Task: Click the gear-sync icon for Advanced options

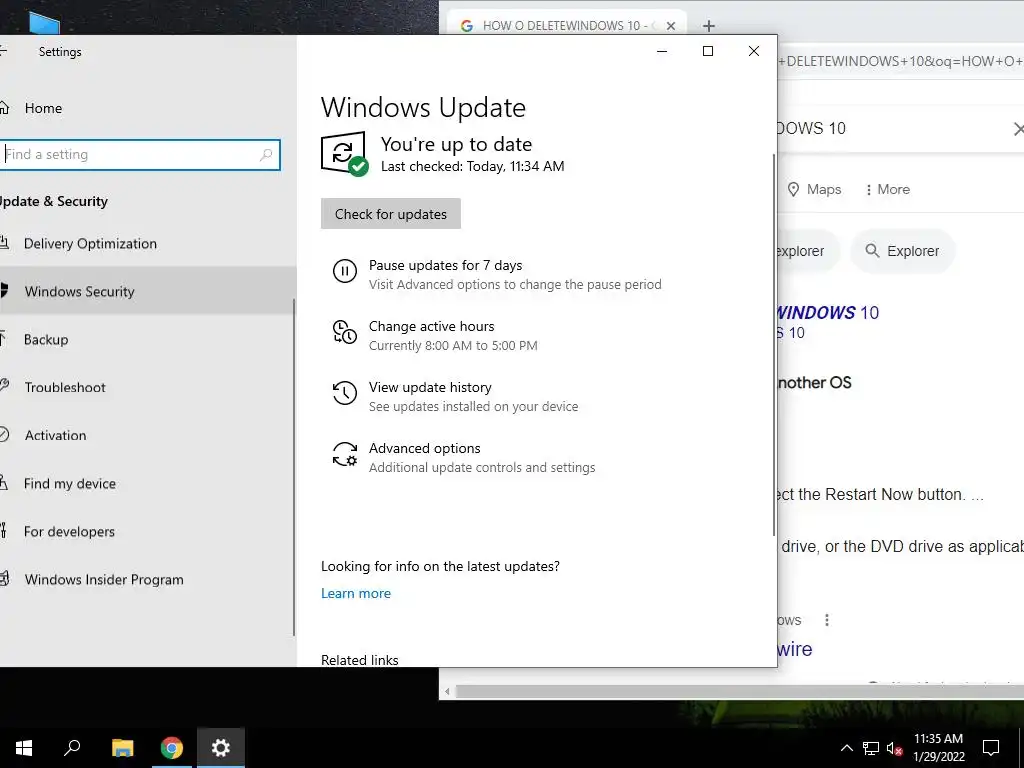Action: (345, 454)
